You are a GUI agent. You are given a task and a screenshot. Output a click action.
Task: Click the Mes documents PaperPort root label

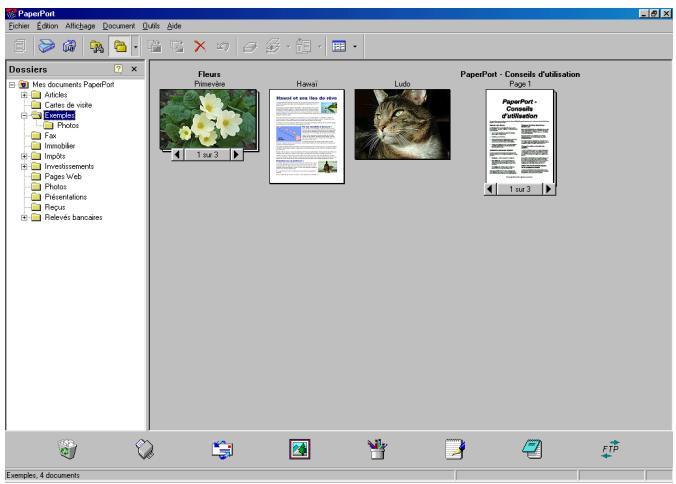coord(73,84)
